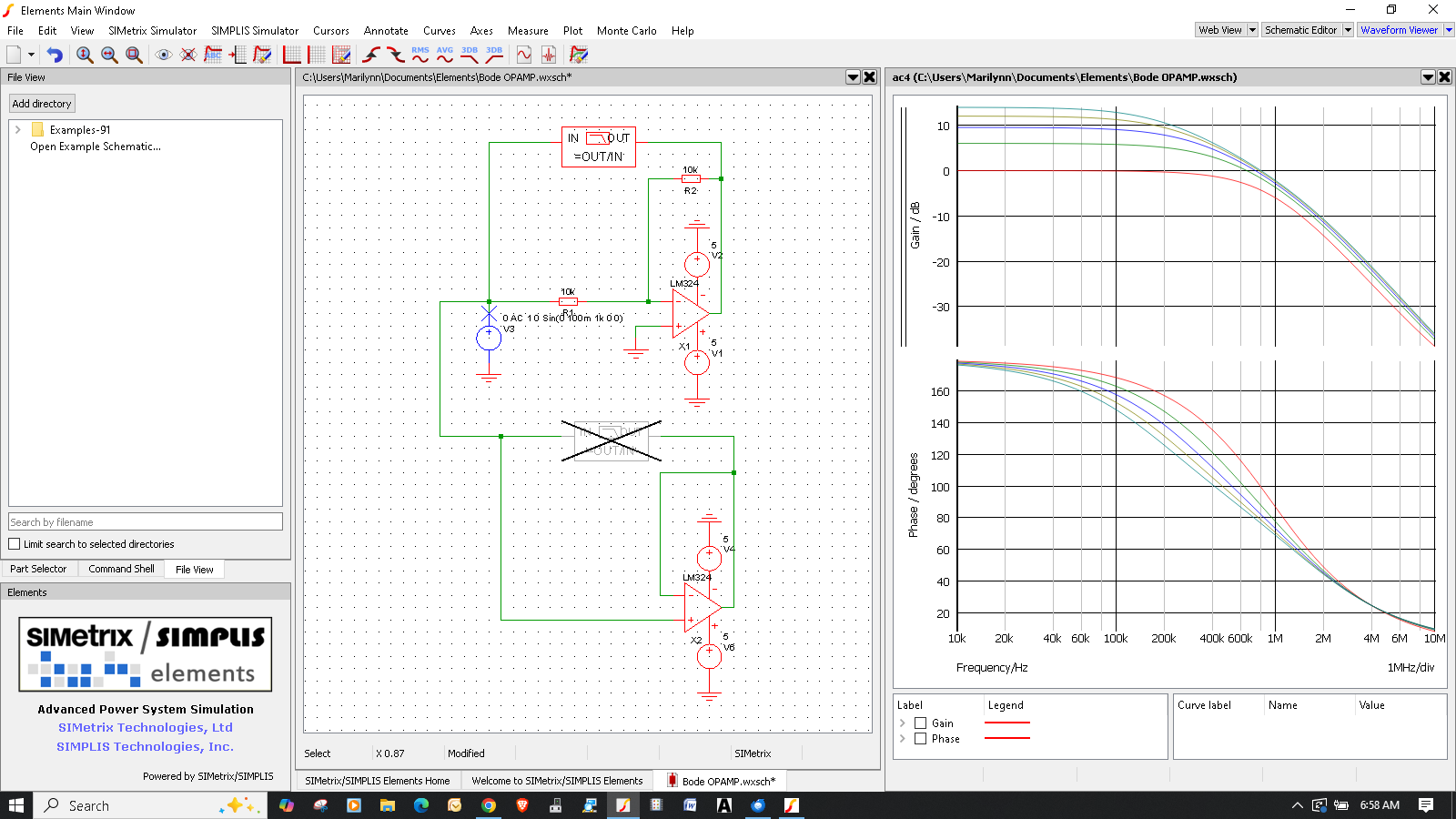Click the Waveform Viewer button
Screen dimensions: 1456x819
pyautogui.click(x=1400, y=30)
